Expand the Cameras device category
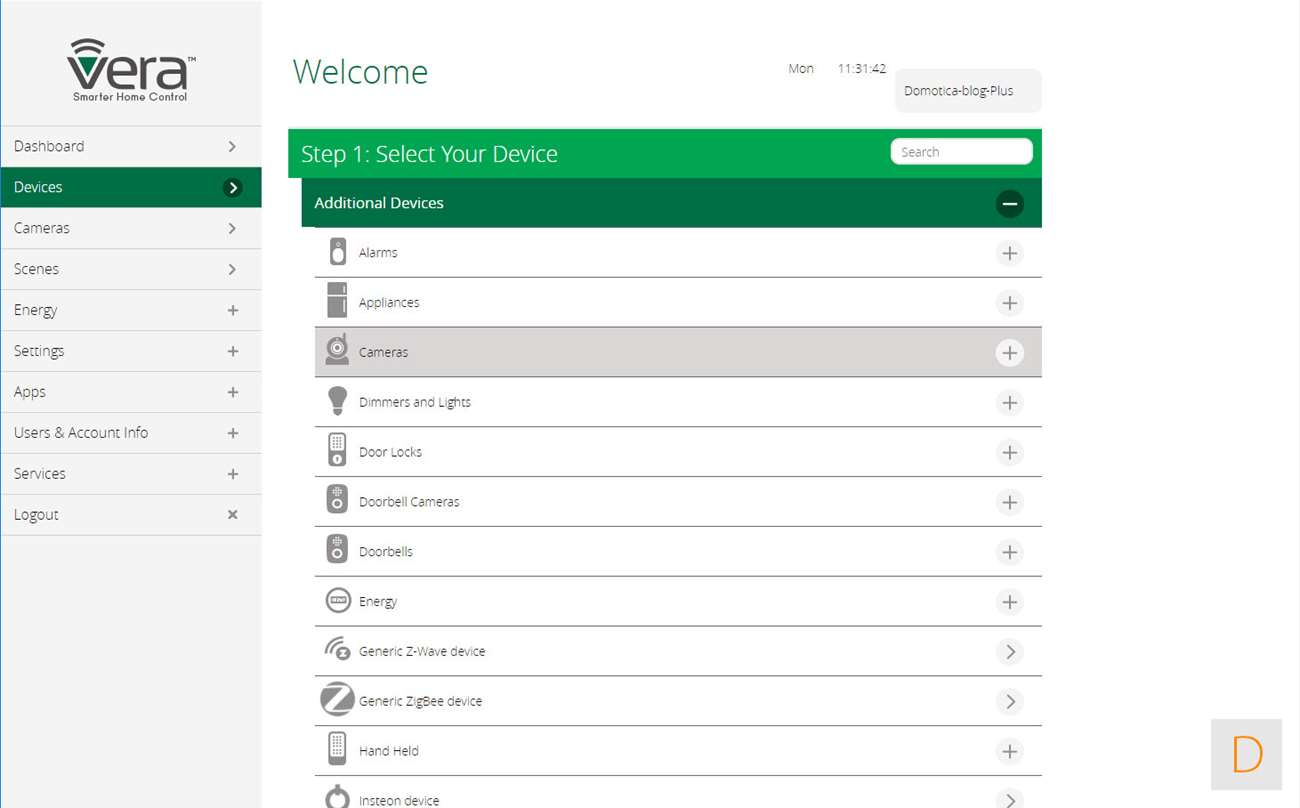 (x=1010, y=353)
